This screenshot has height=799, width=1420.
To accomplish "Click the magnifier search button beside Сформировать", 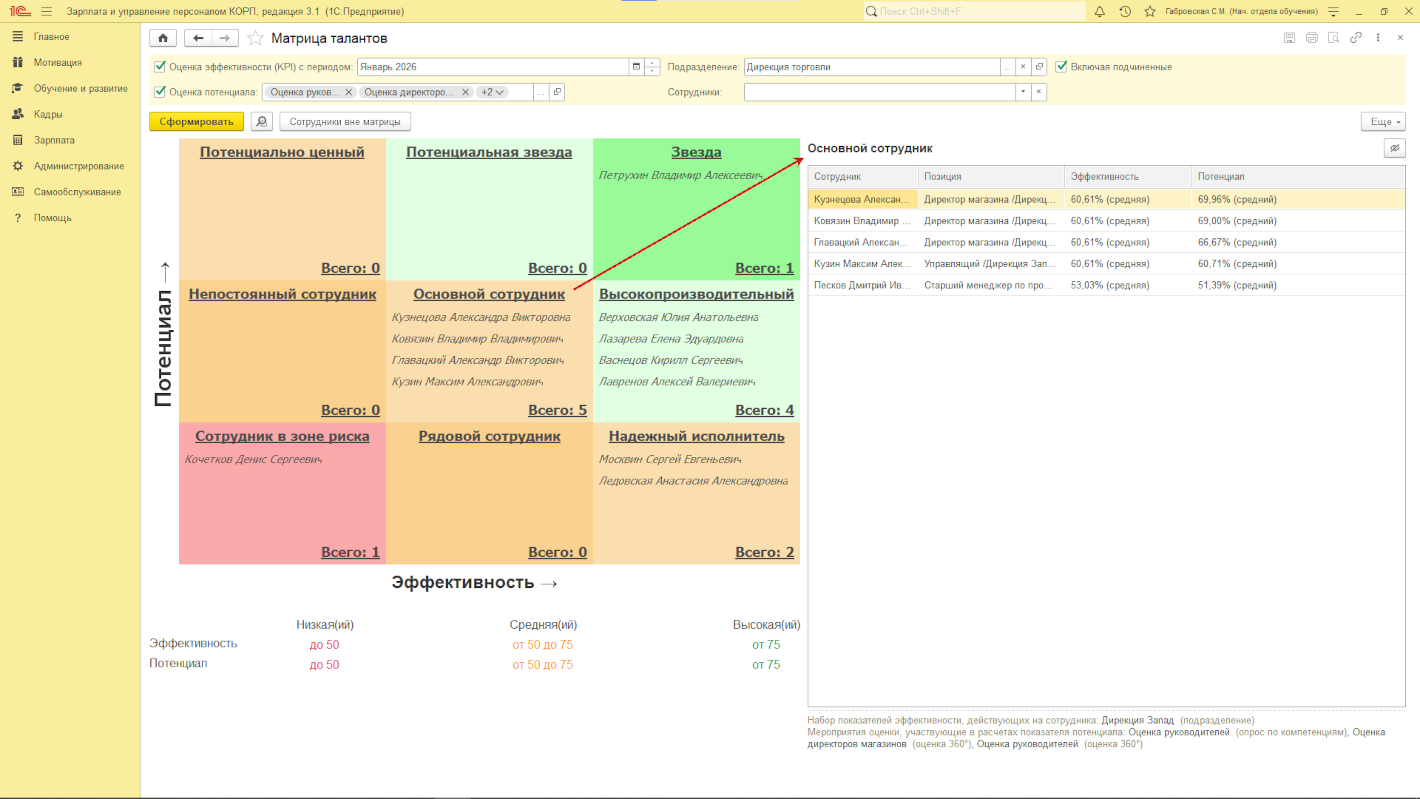I will coord(261,122).
